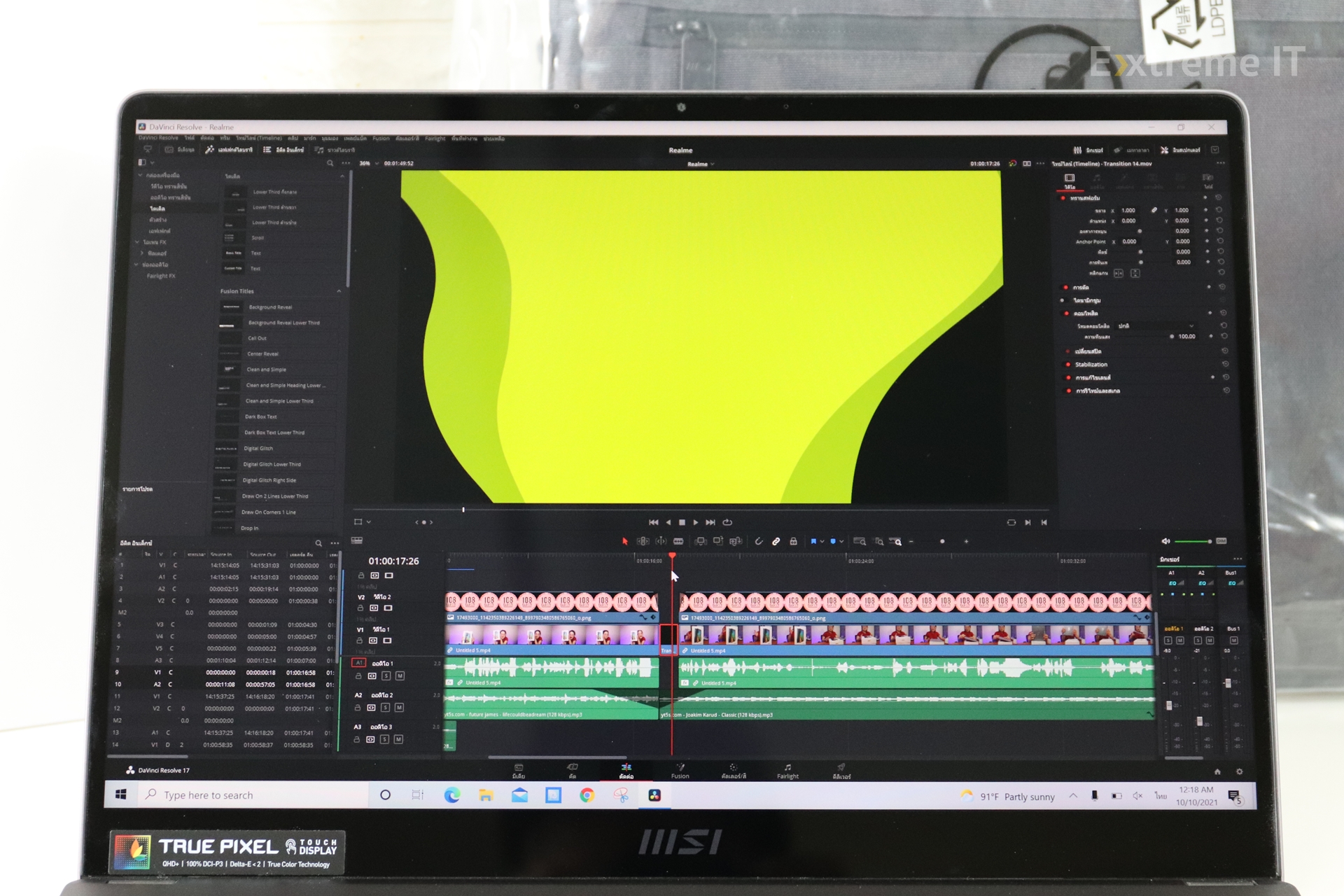Click the timeline zoom-in plus button

(967, 541)
